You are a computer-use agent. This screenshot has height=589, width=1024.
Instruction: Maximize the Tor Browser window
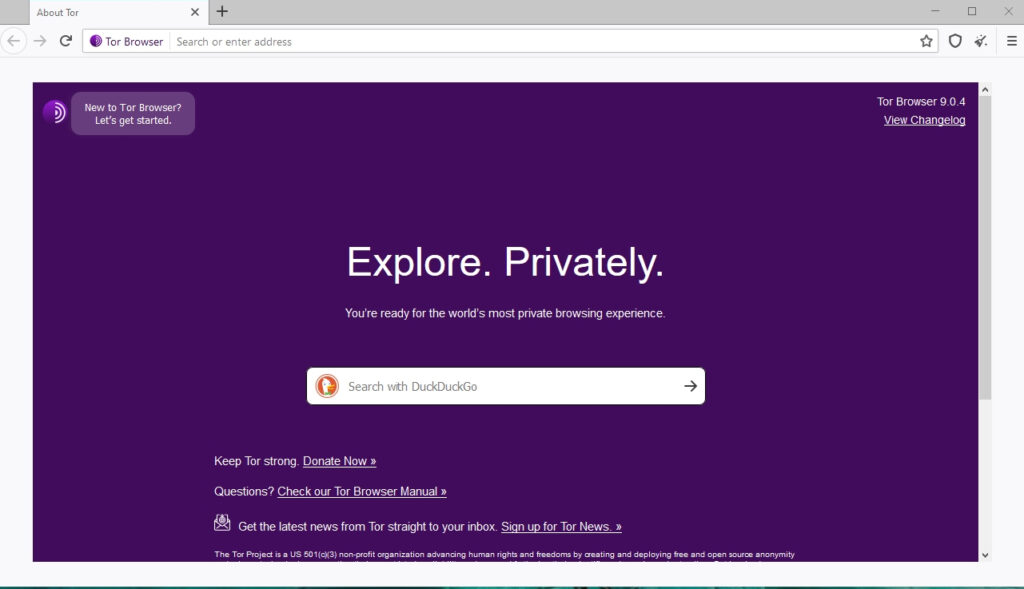(x=972, y=11)
